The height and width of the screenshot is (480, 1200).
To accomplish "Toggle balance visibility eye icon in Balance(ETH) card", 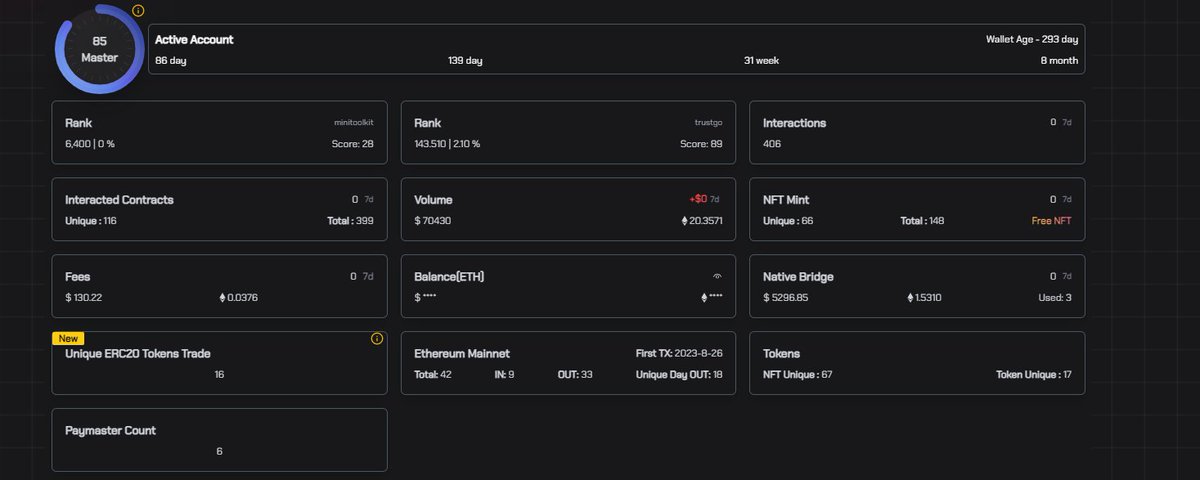I will [717, 275].
